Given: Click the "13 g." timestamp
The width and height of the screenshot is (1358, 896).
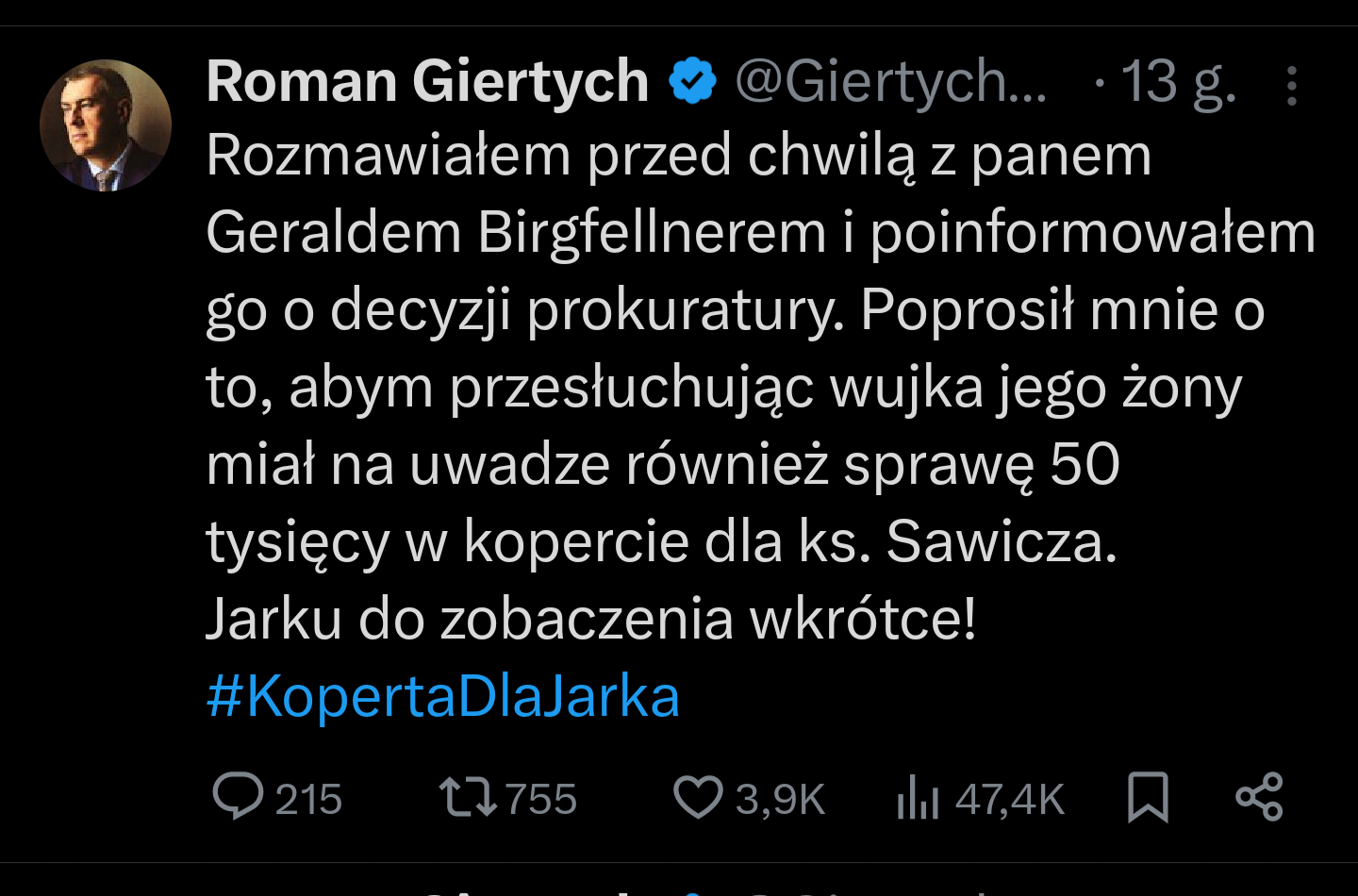Looking at the screenshot, I should click(1178, 82).
